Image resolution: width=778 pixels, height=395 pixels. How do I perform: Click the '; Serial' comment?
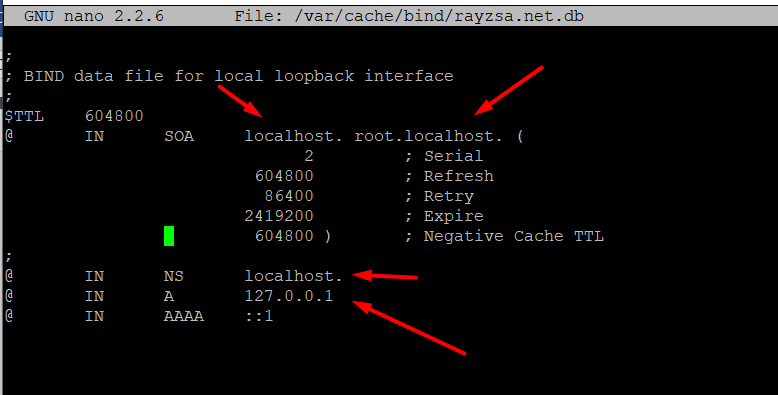444,156
